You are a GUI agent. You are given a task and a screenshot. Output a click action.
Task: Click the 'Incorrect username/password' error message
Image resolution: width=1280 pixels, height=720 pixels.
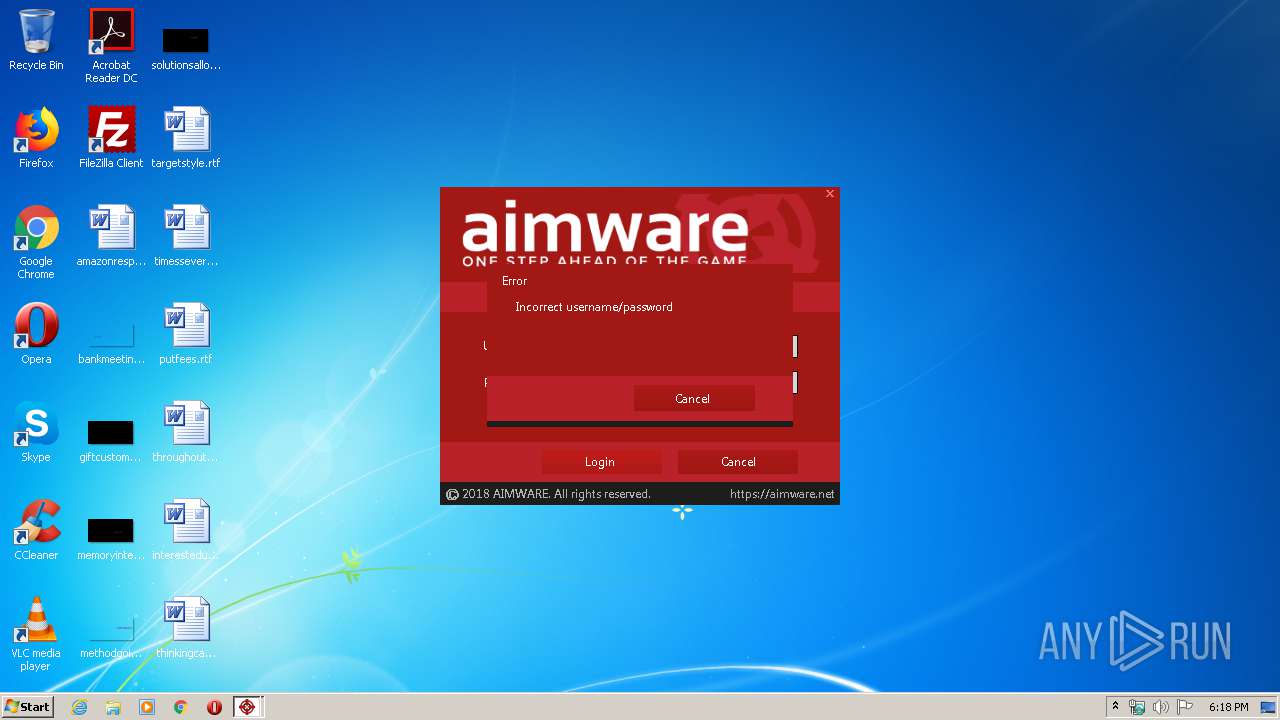pos(594,307)
